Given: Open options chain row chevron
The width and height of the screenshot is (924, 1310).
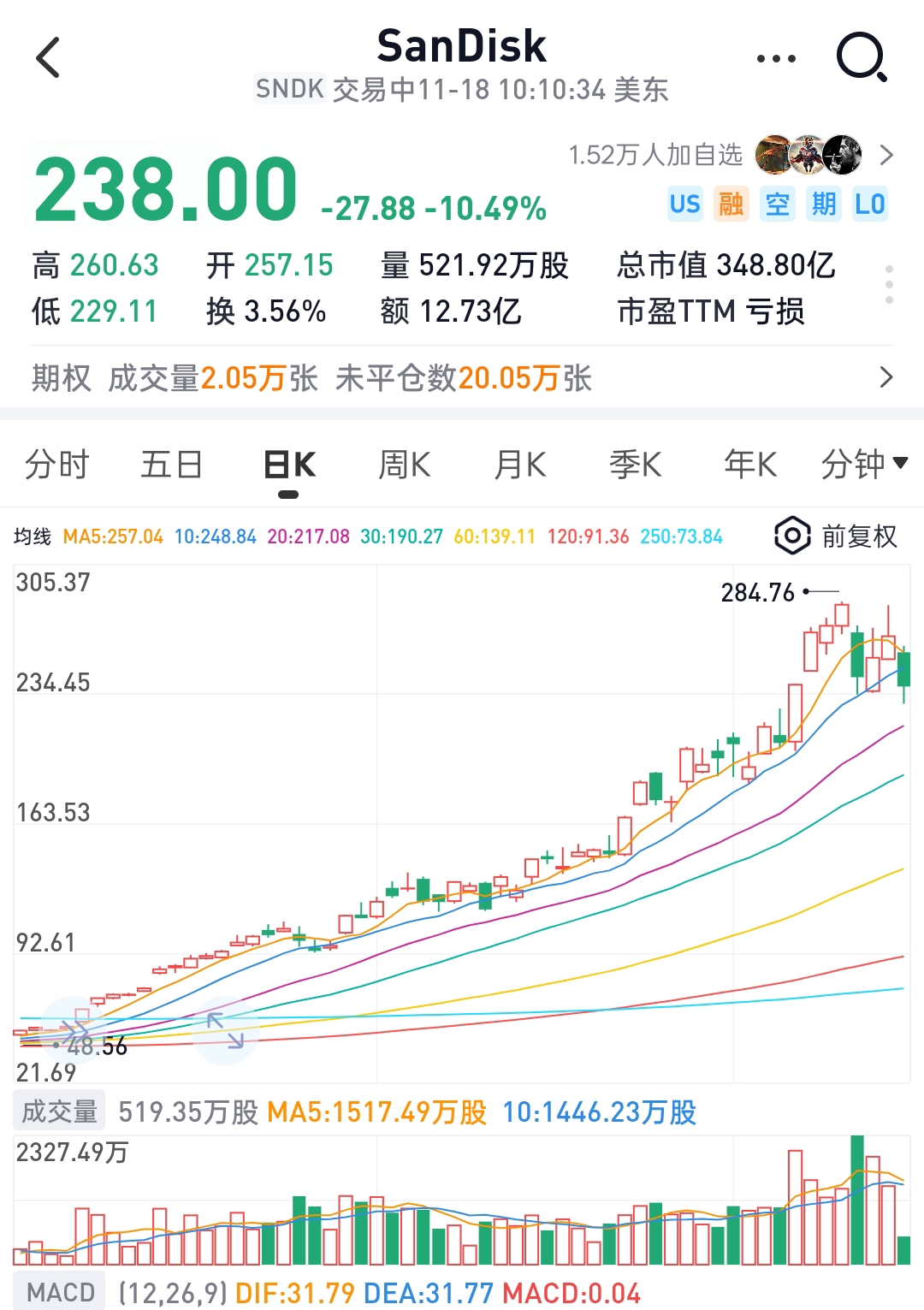Looking at the screenshot, I should click(886, 377).
